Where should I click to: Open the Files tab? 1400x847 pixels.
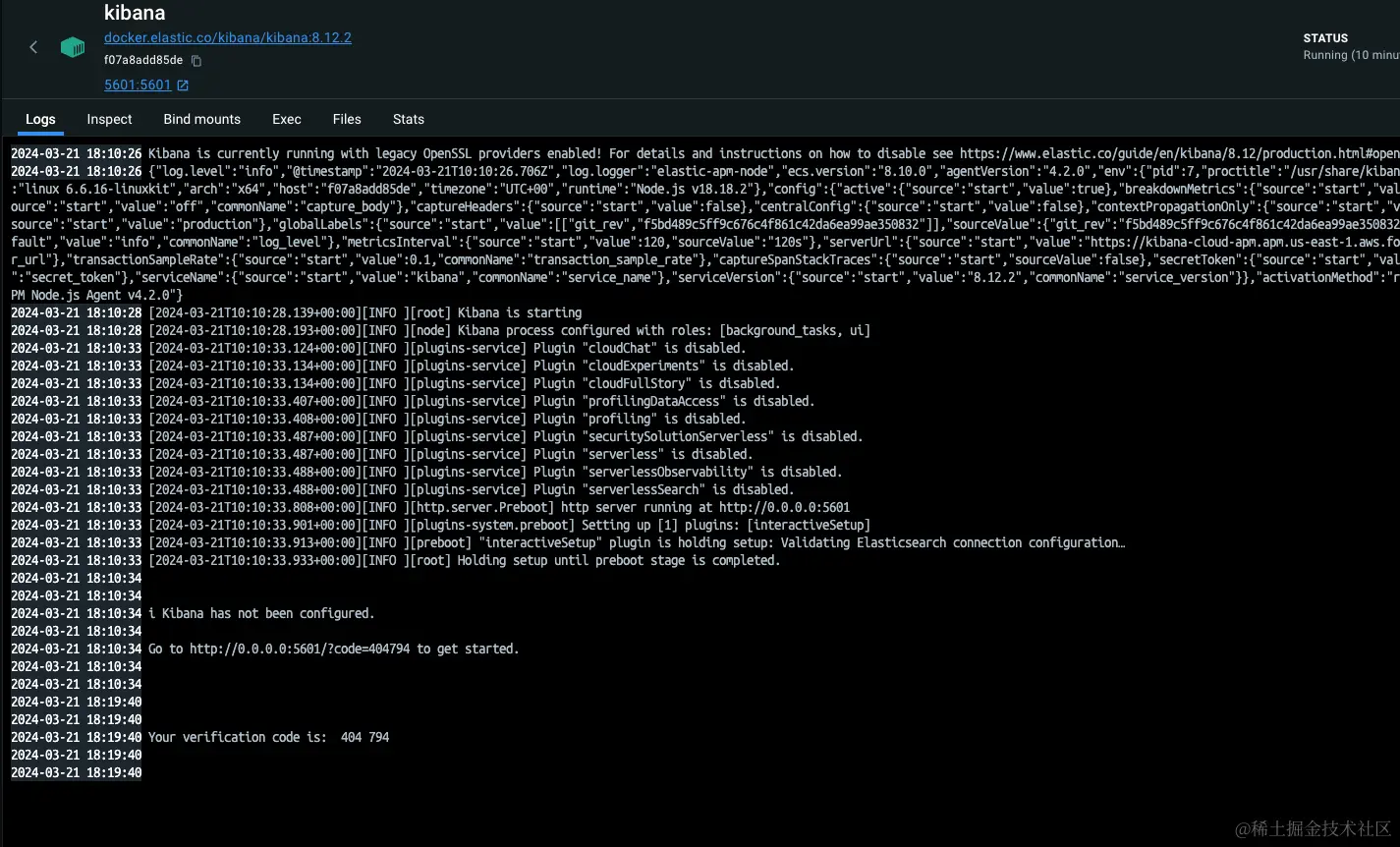pyautogui.click(x=347, y=119)
